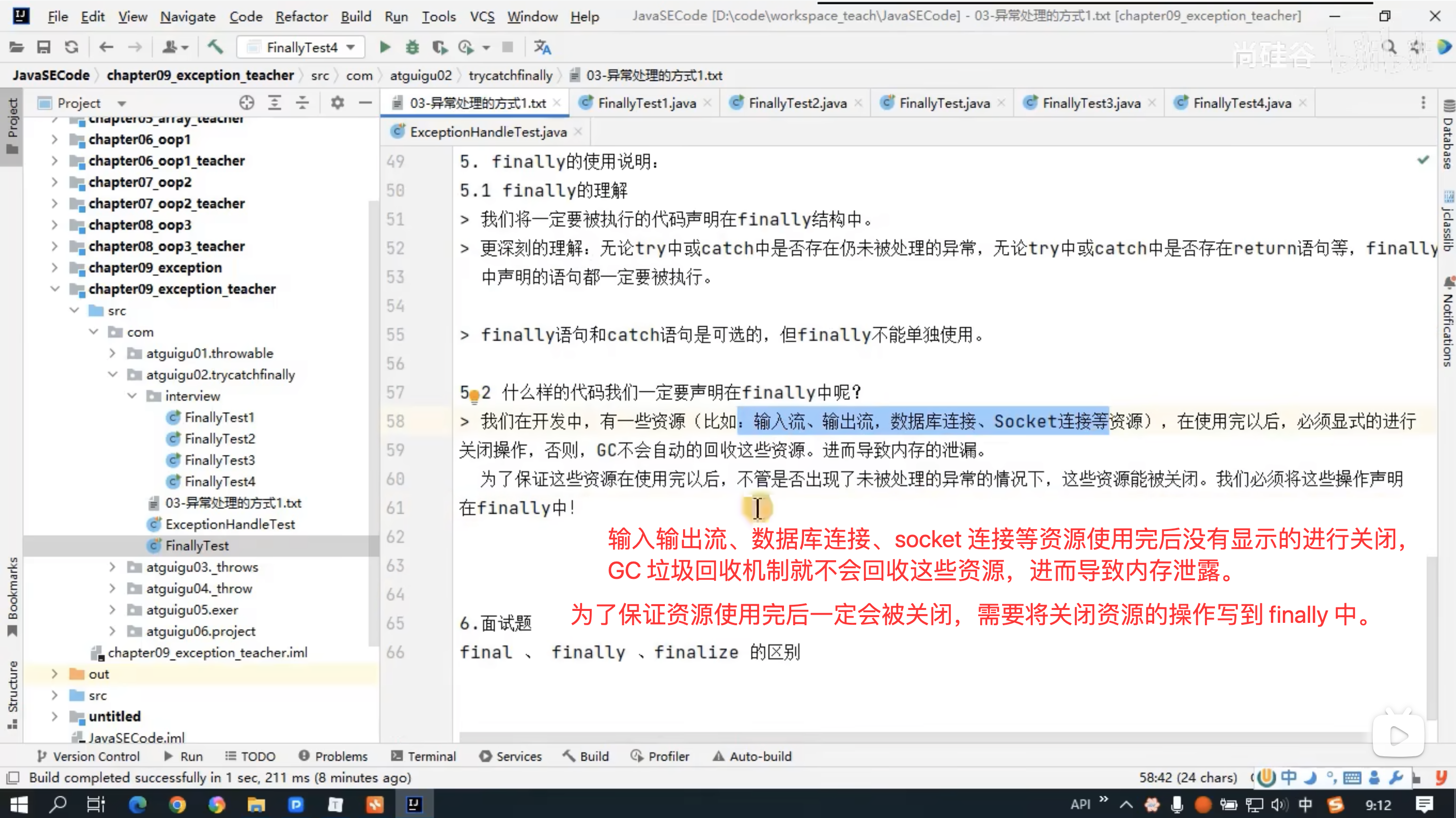Click the green Run button

click(x=385, y=47)
